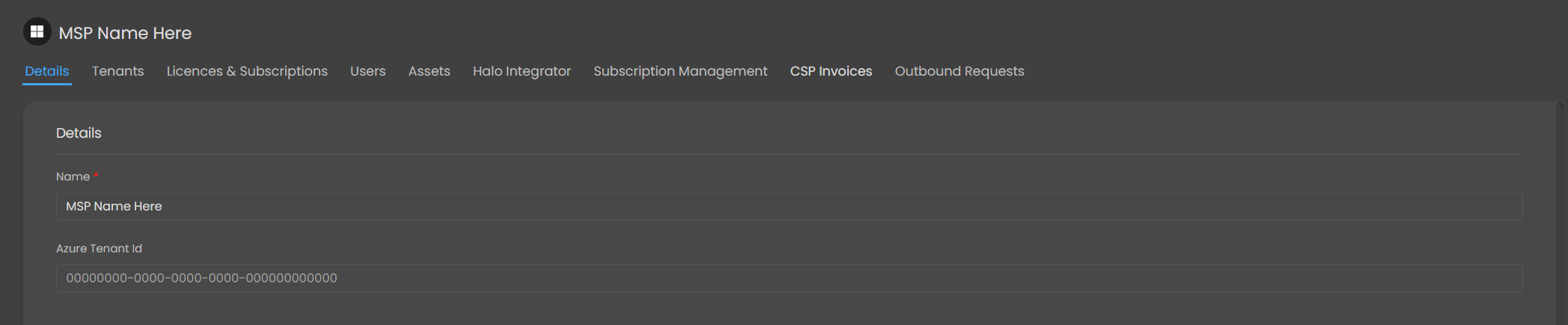
Task: Click the Name field label
Action: click(x=73, y=177)
